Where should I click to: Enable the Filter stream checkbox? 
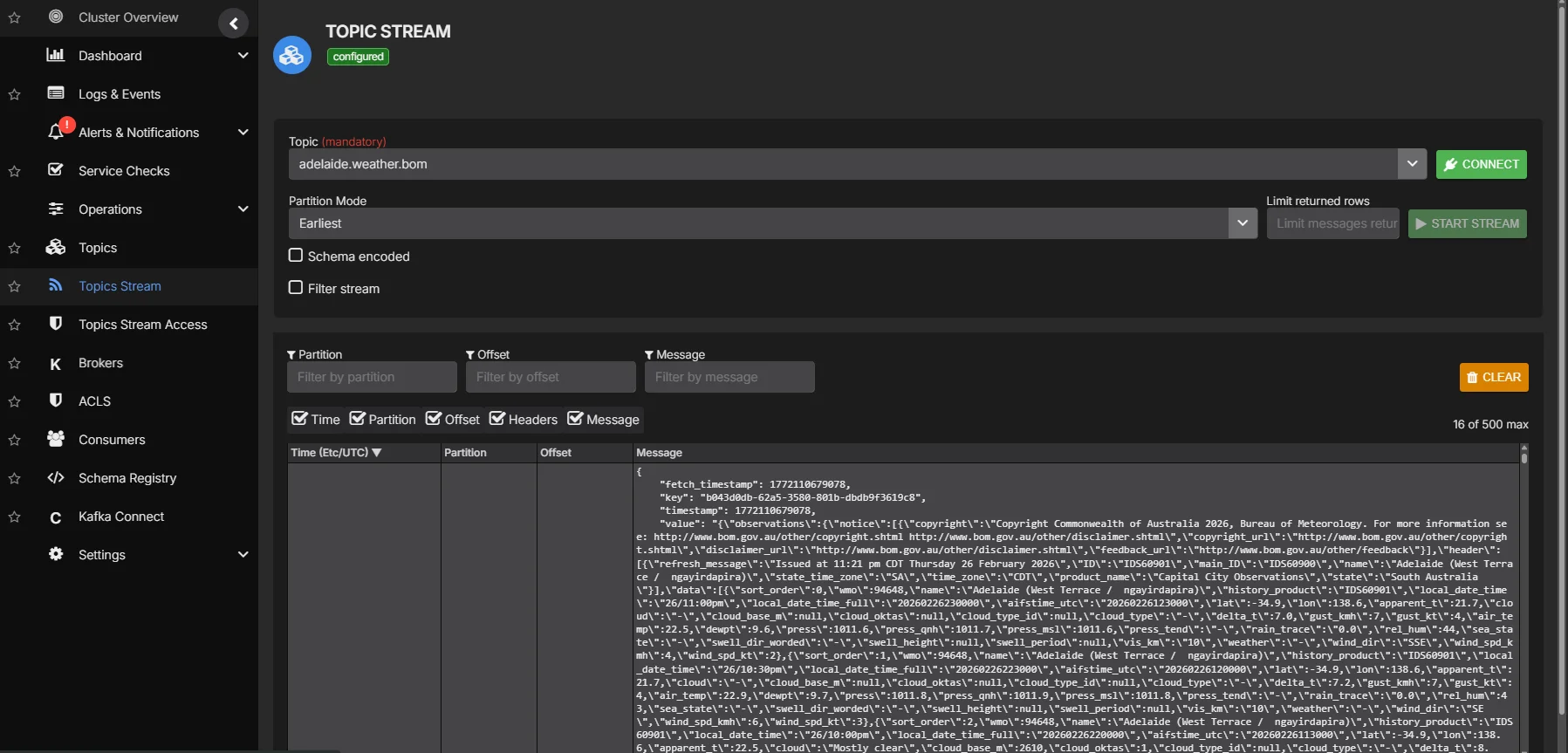296,288
